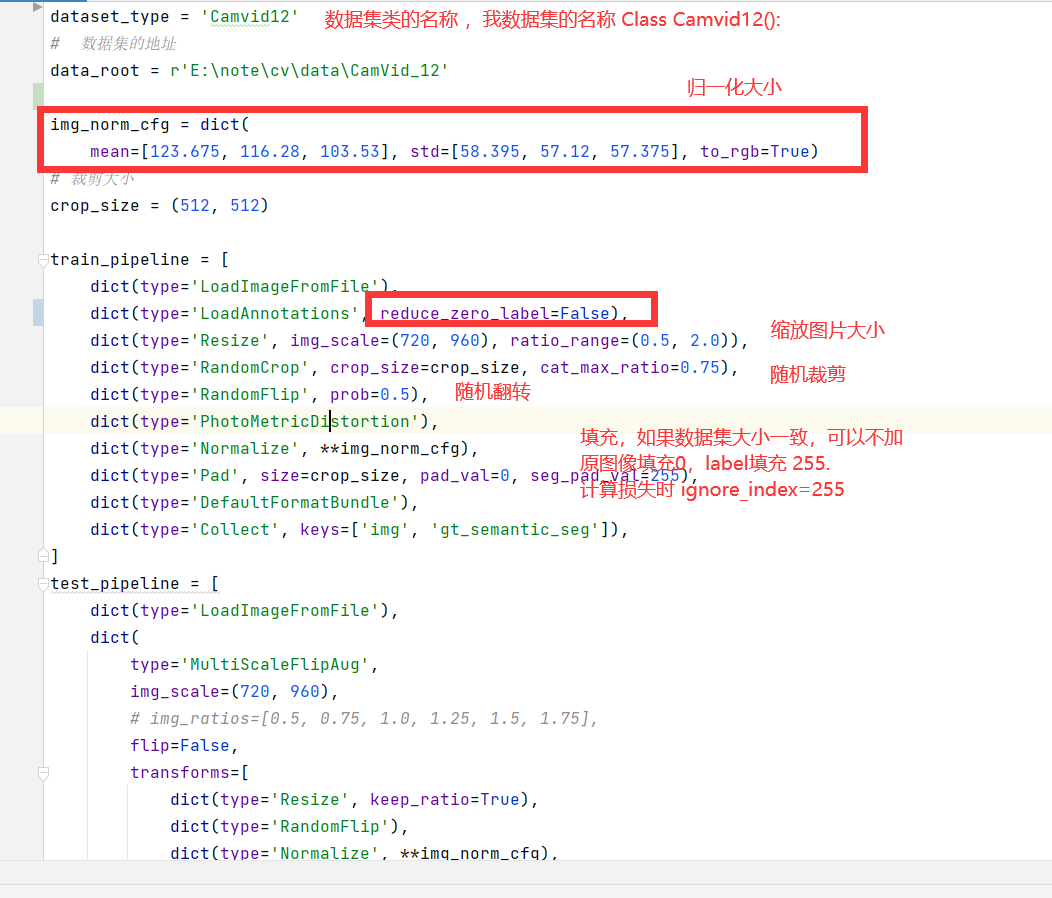Click the fold marker at the closing bracket
The image size is (1052, 898).
[x=42, y=555]
